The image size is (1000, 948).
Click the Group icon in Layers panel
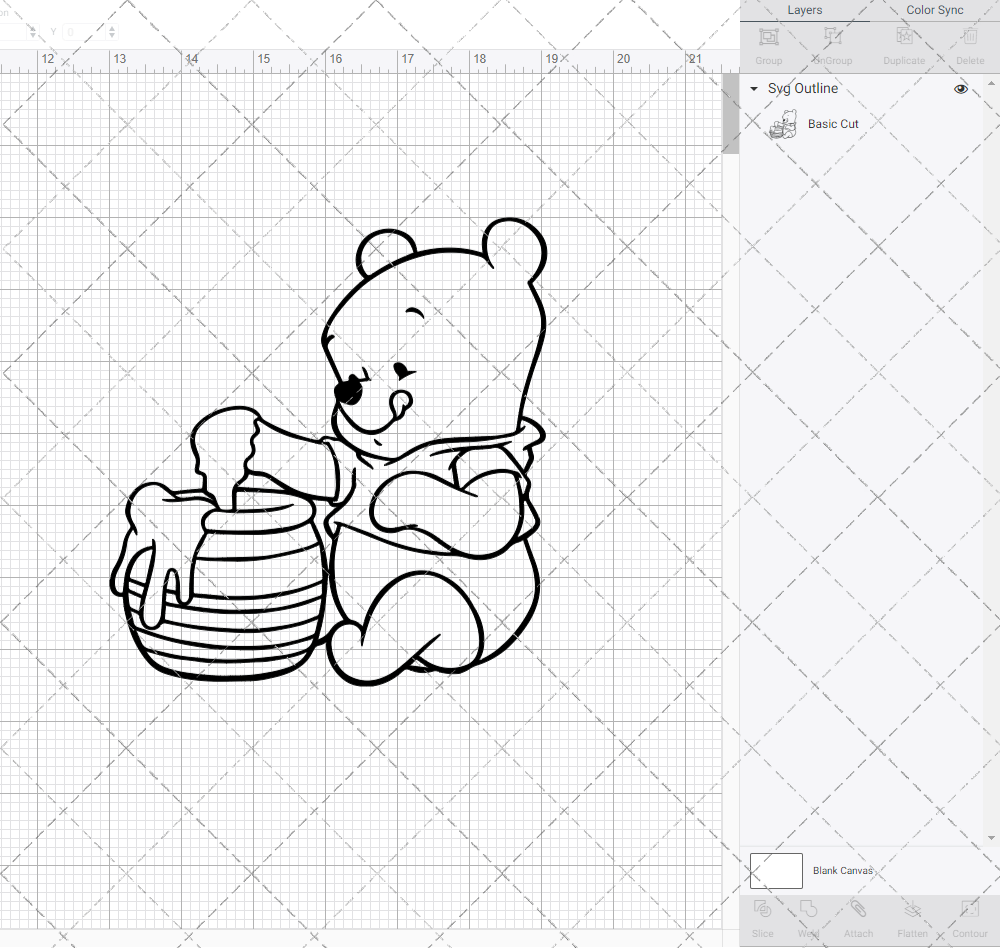pos(768,37)
